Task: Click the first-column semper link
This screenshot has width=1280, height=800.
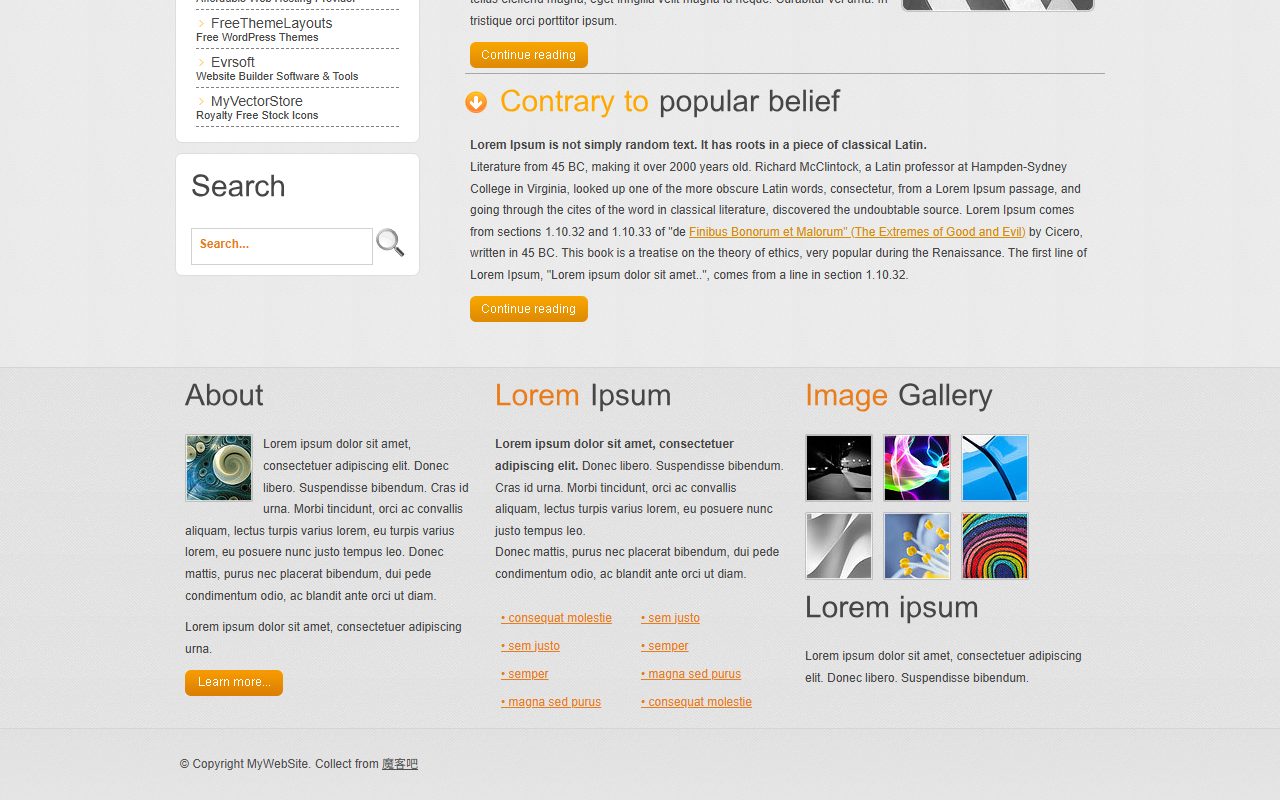Action: [x=525, y=674]
